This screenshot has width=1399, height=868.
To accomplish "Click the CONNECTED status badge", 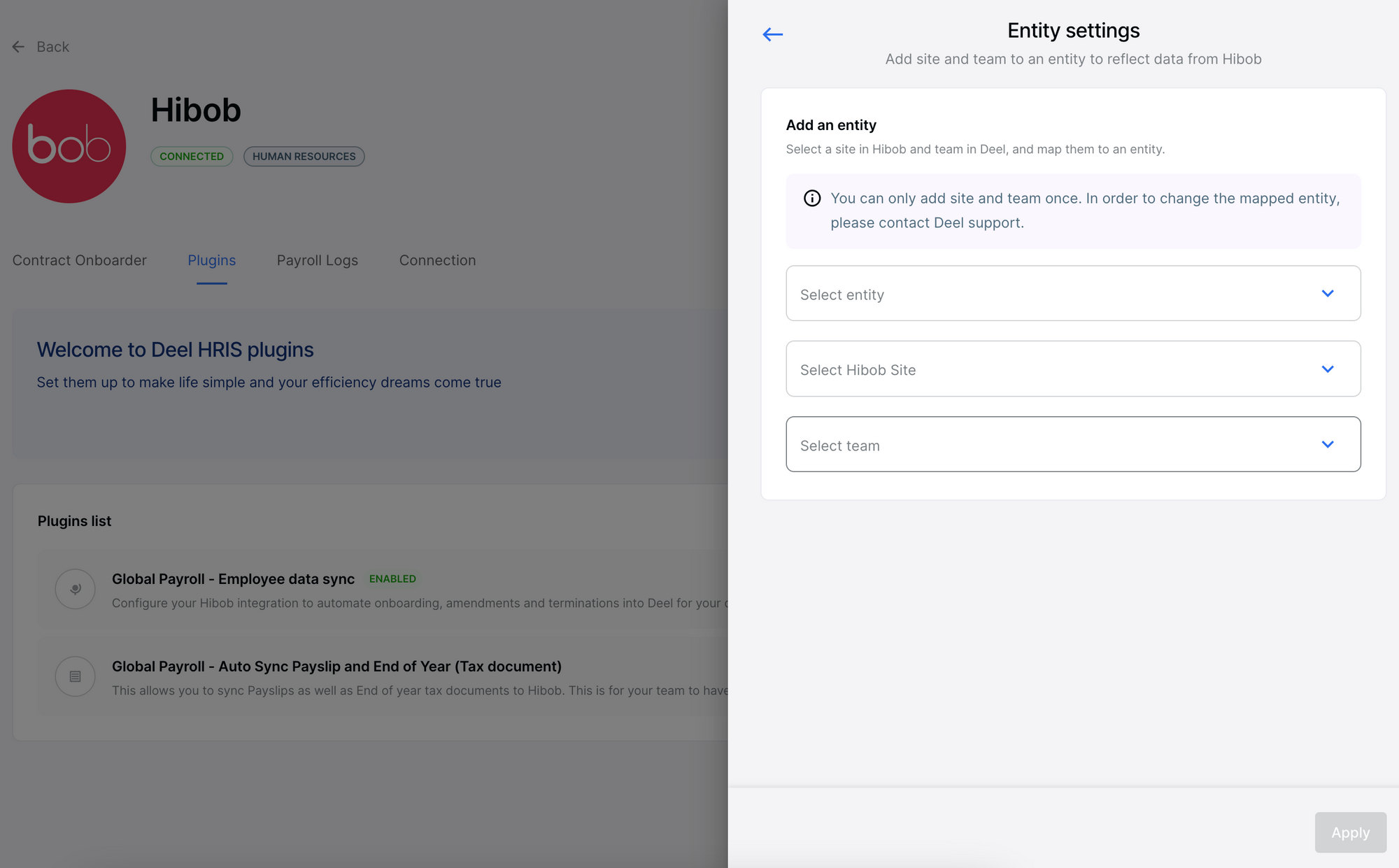I will [192, 157].
